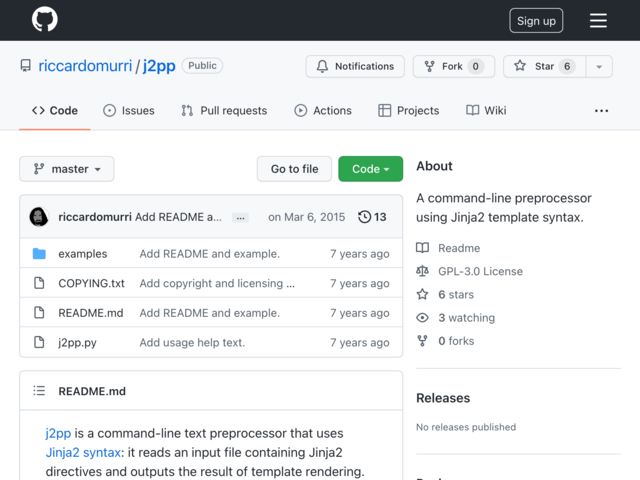Open the j2pp.py file
This screenshot has width=640, height=480.
click(x=78, y=342)
